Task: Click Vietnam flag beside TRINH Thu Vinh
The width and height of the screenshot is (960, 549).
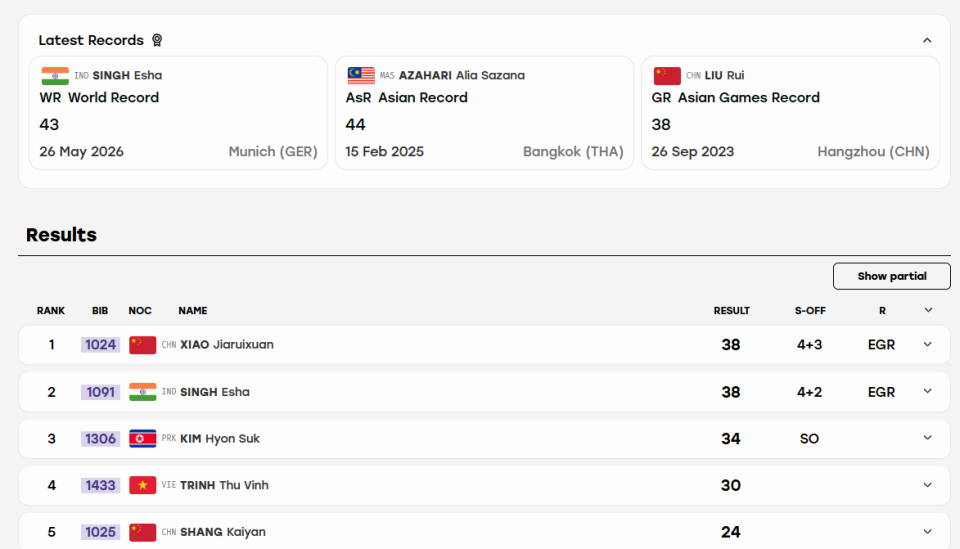Action: point(143,485)
